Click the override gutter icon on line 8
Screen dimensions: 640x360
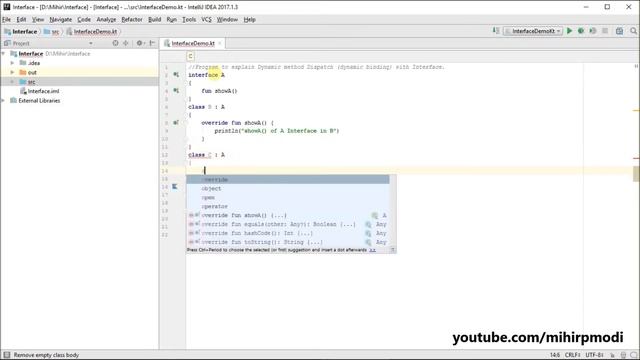[x=176, y=122]
